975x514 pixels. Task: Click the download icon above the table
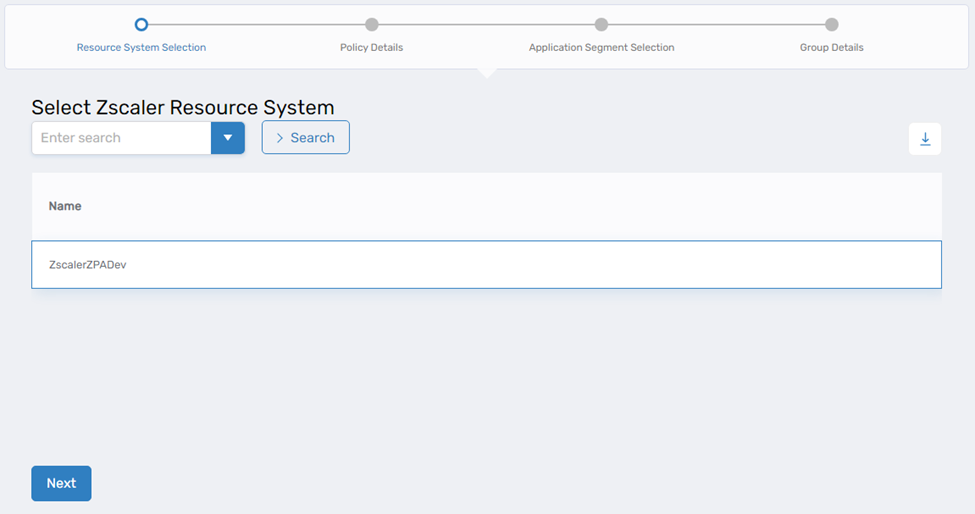pos(925,139)
